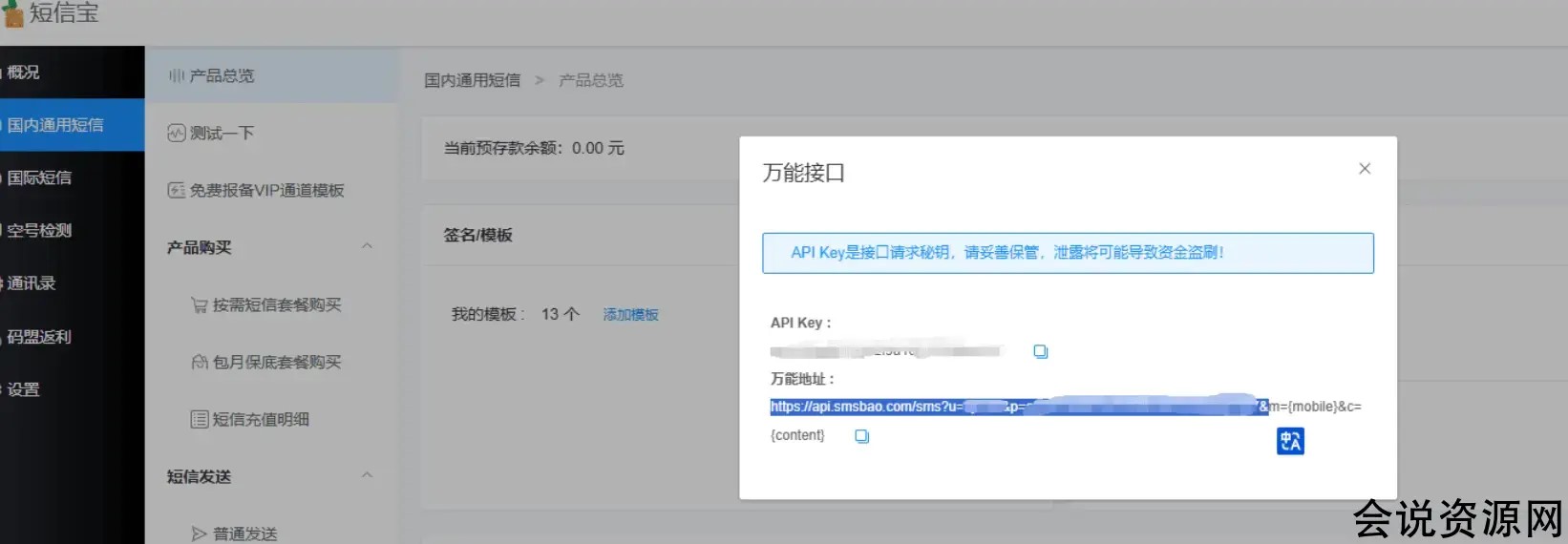Open the 产品总览 submenu item

point(271,75)
